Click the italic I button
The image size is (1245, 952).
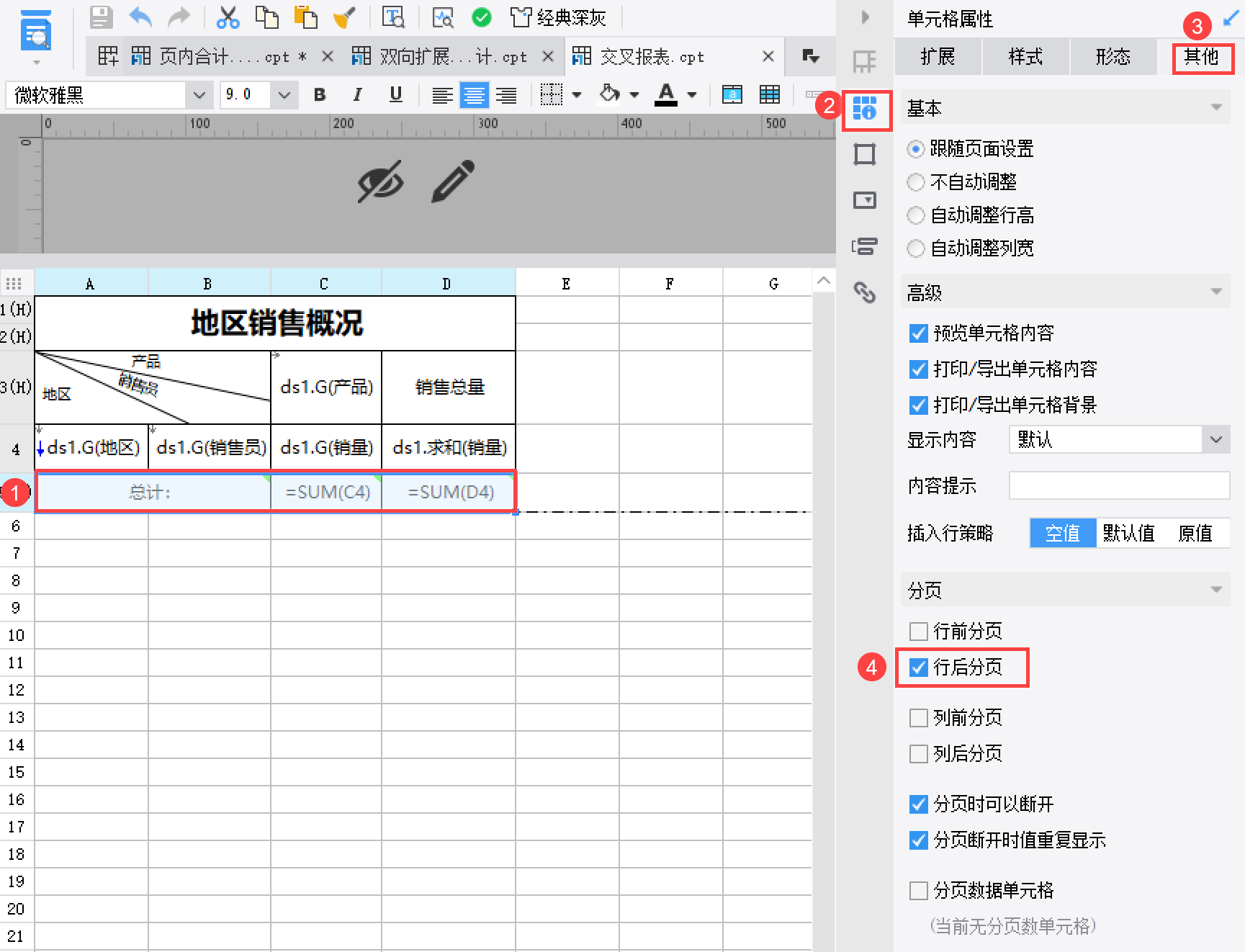pyautogui.click(x=357, y=95)
